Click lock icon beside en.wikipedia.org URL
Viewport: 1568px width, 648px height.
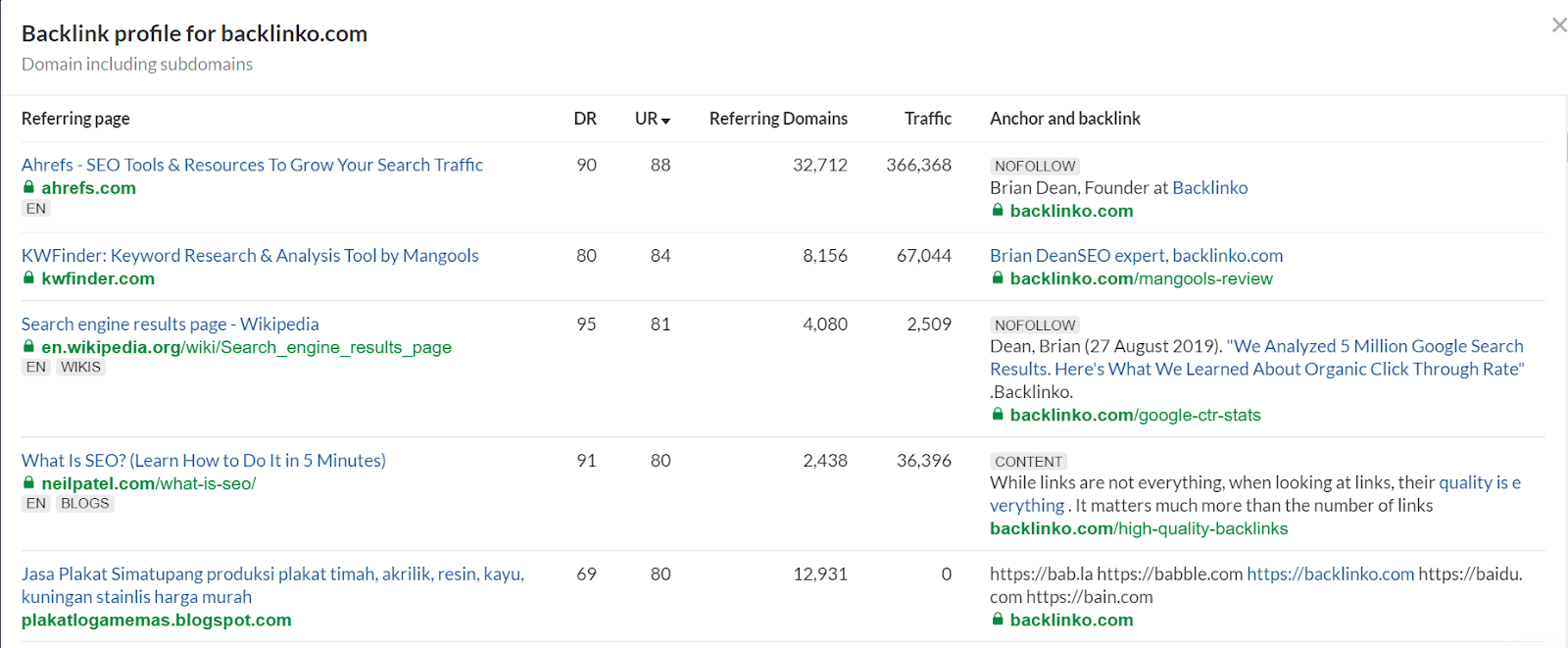click(28, 347)
